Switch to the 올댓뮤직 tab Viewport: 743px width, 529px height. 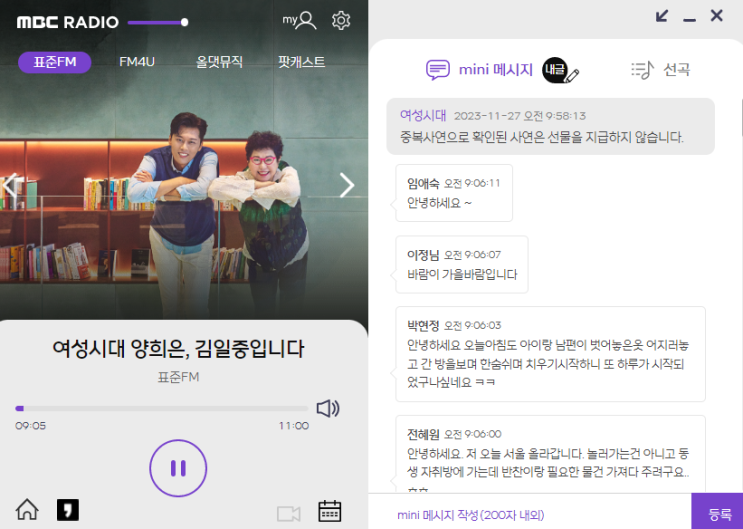pyautogui.click(x=219, y=62)
